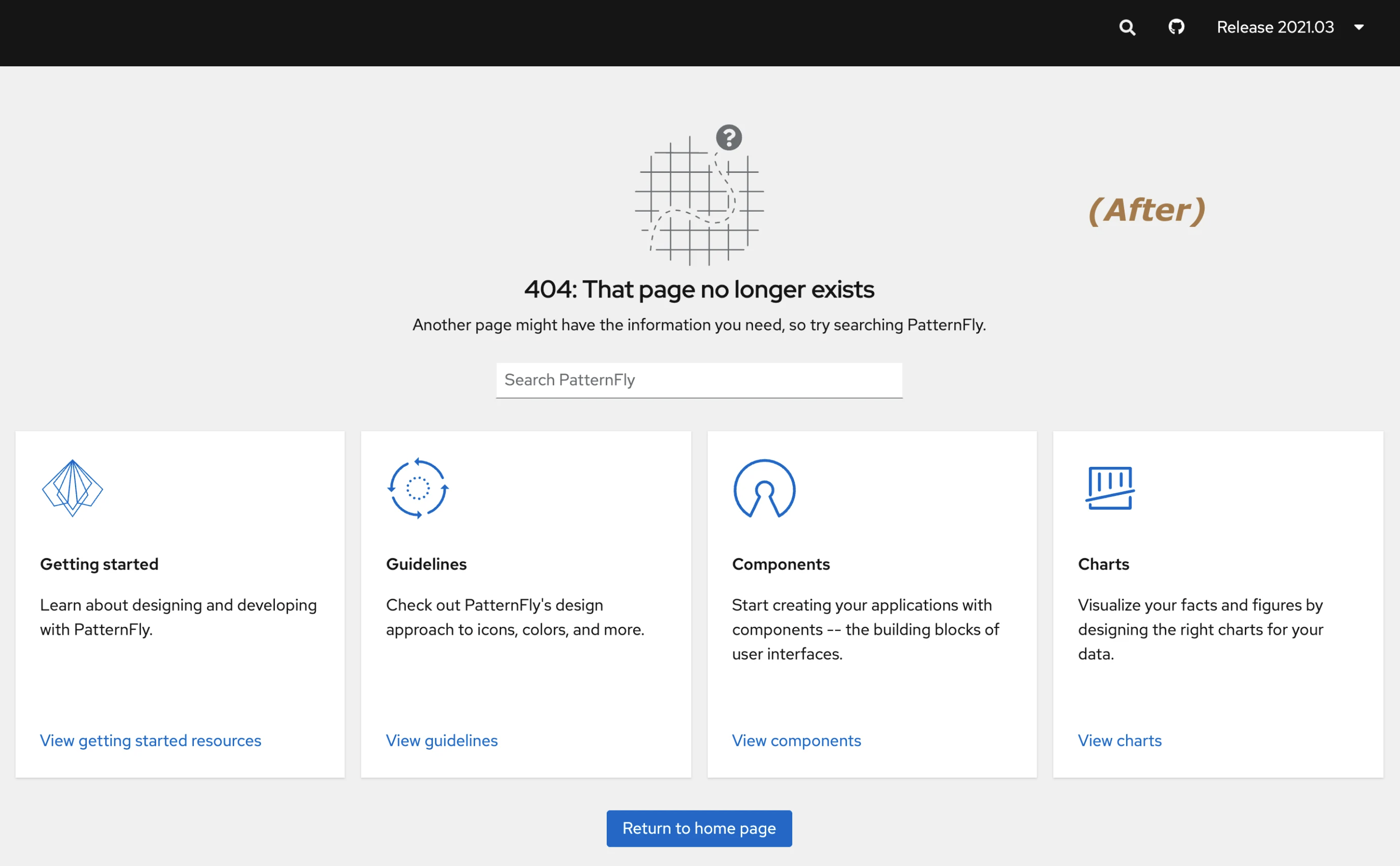
Task: Click the 404 grid map illustration
Action: click(699, 200)
